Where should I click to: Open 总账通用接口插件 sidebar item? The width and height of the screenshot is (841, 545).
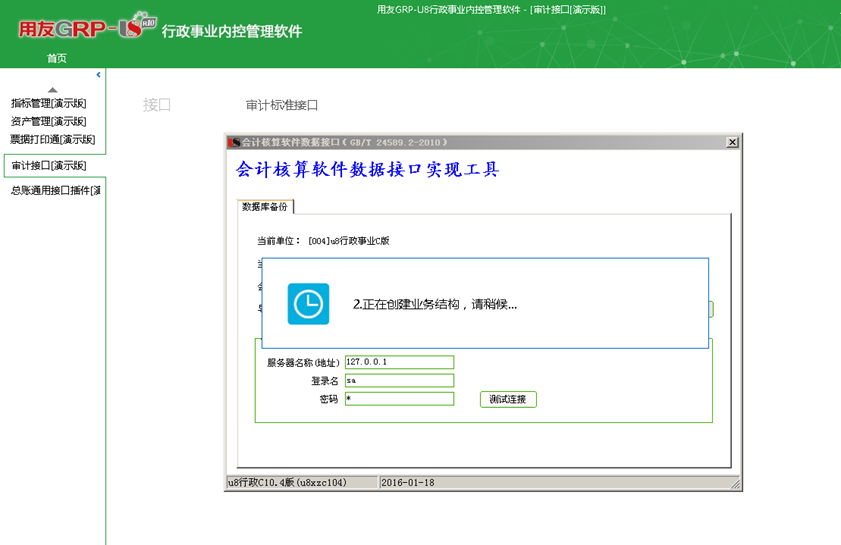[56, 190]
